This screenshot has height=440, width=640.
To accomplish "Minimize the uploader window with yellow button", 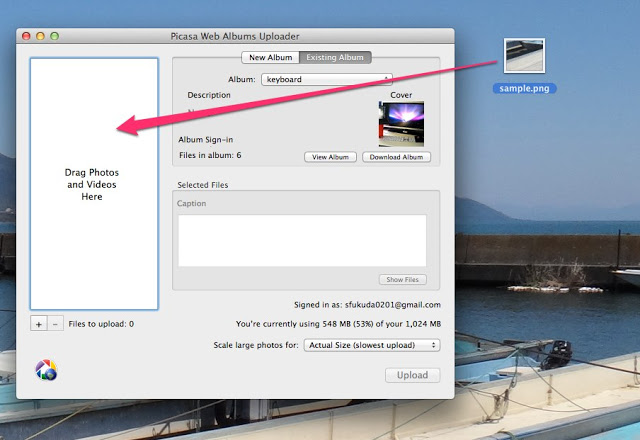I will click(x=40, y=36).
